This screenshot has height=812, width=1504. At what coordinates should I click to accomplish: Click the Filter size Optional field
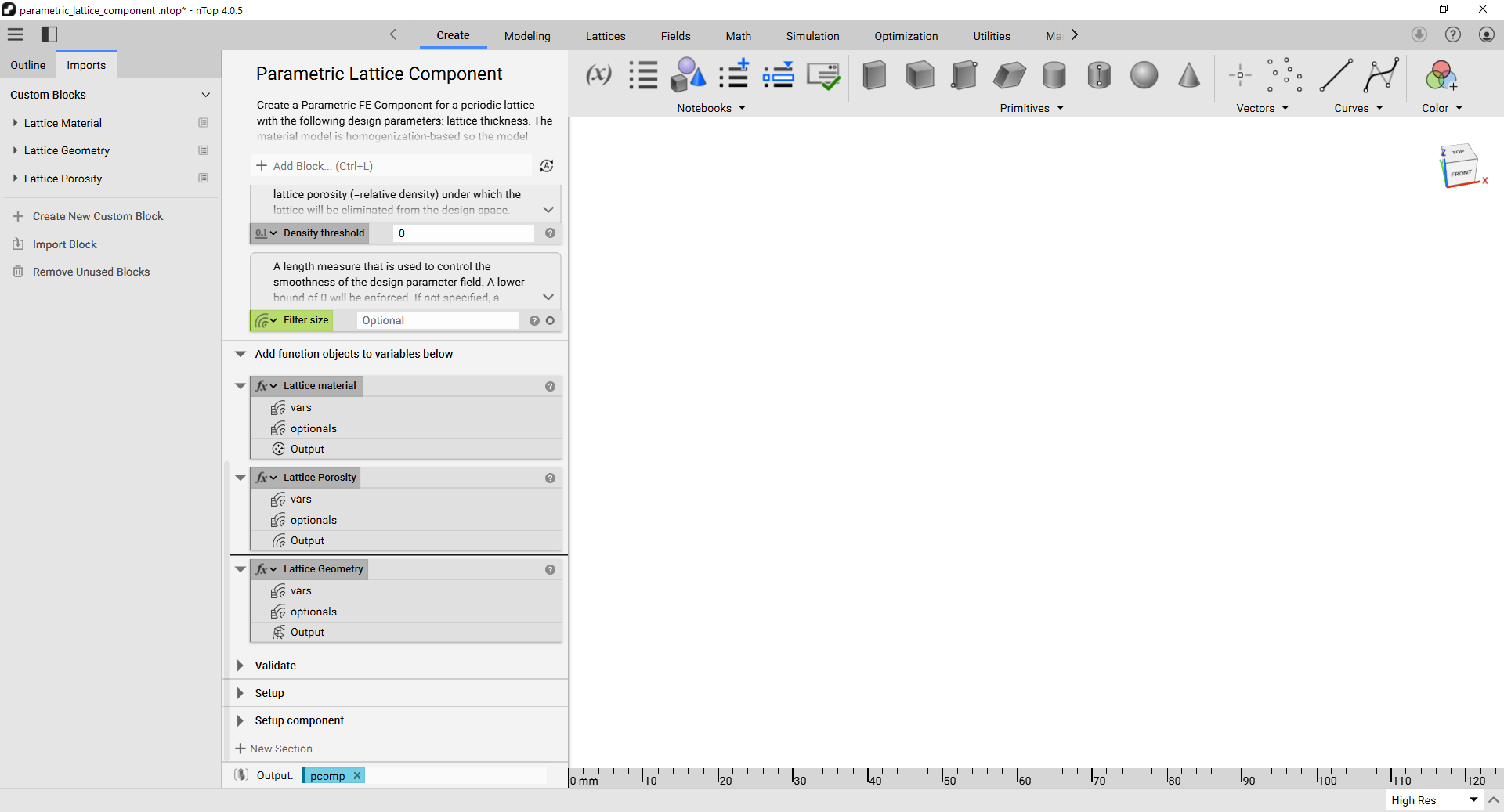(x=437, y=320)
